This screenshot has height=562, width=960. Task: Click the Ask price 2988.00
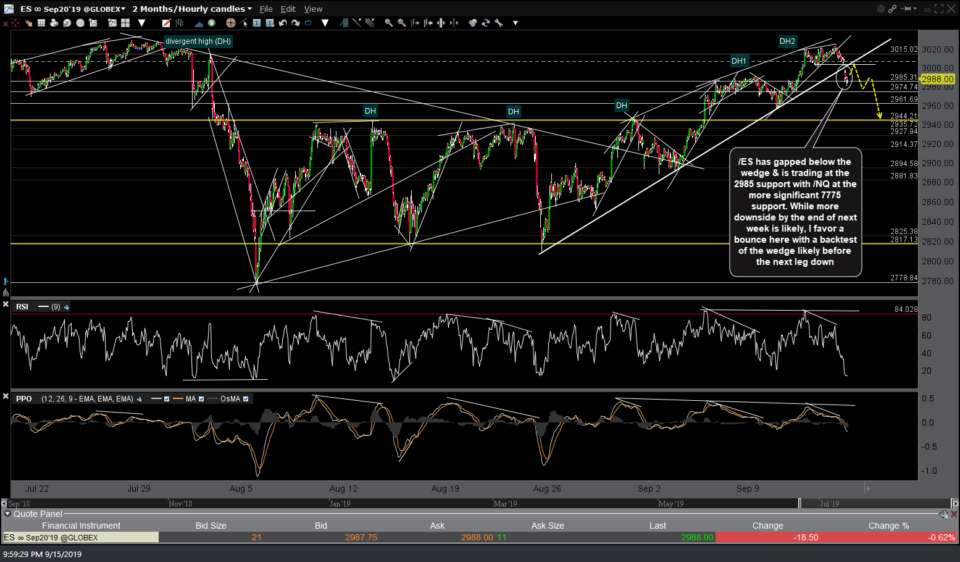[477, 538]
